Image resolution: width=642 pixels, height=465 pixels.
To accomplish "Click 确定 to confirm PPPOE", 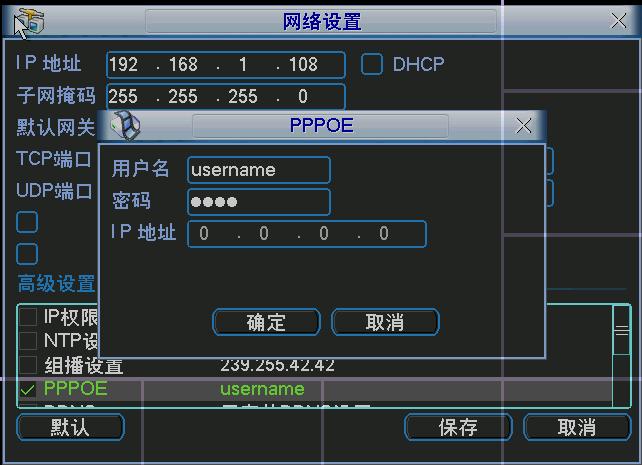I will click(267, 322).
